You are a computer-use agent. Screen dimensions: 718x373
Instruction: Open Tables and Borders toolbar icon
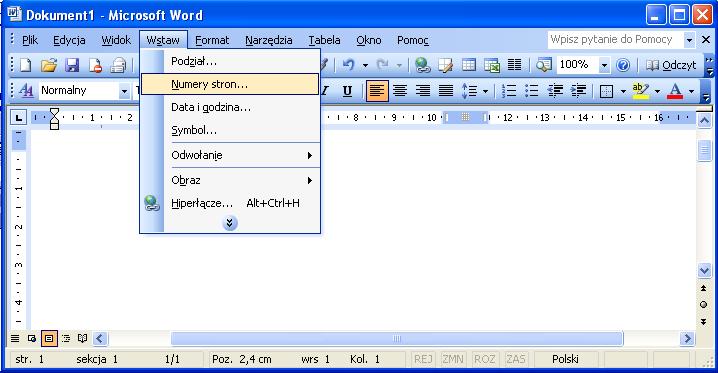(x=445, y=65)
